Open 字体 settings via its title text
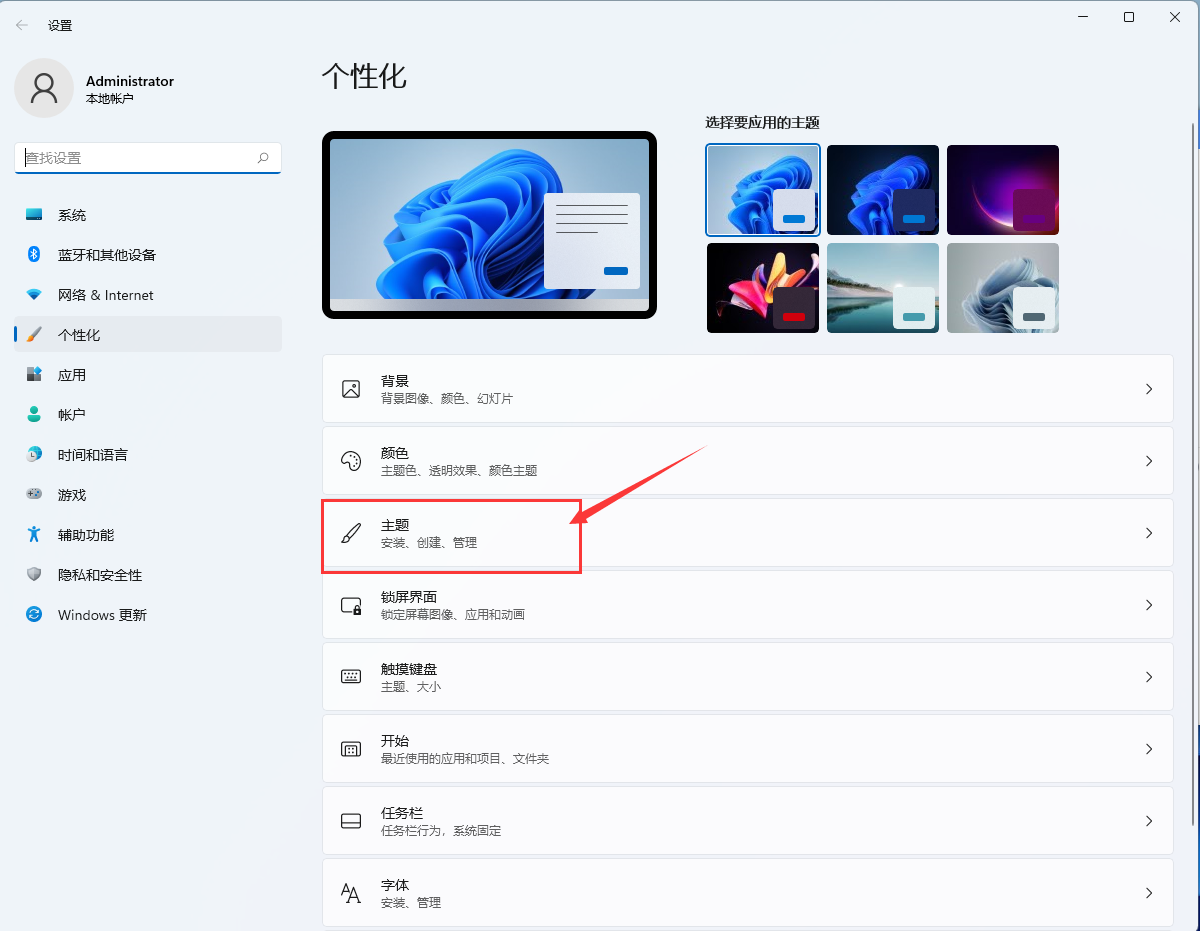 (x=395, y=885)
